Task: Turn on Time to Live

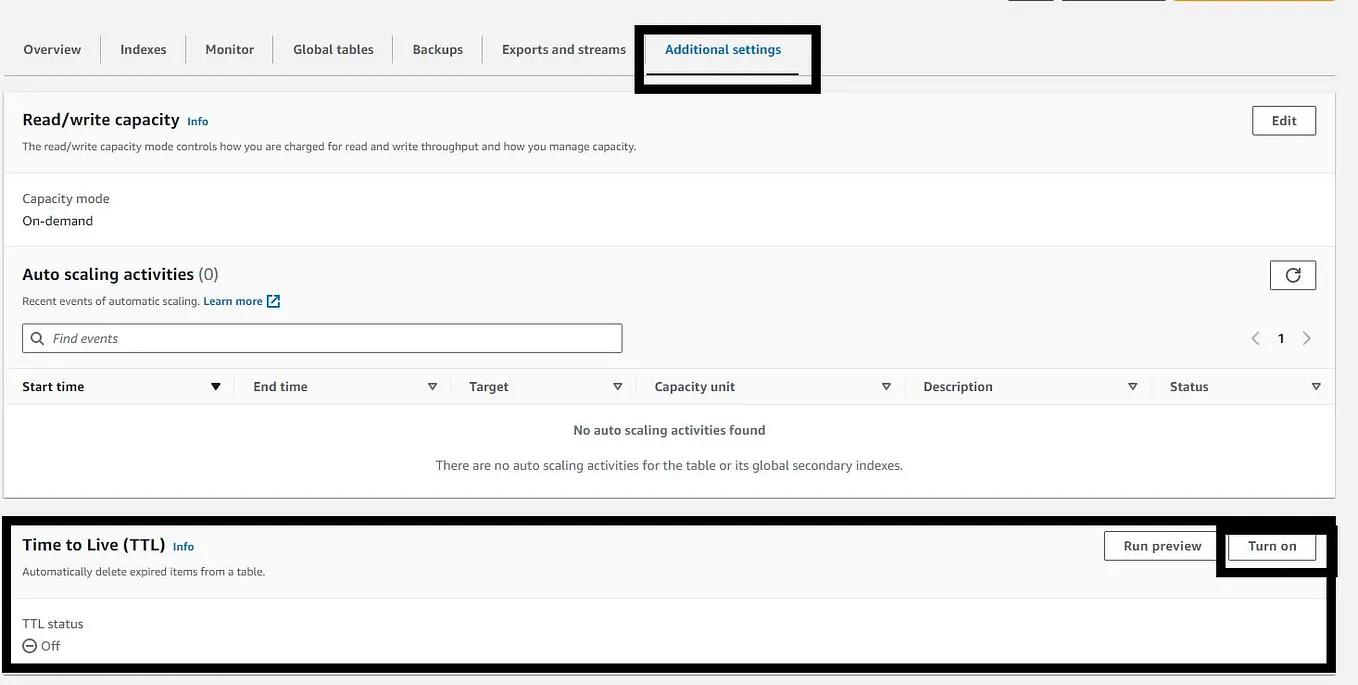Action: point(1271,546)
